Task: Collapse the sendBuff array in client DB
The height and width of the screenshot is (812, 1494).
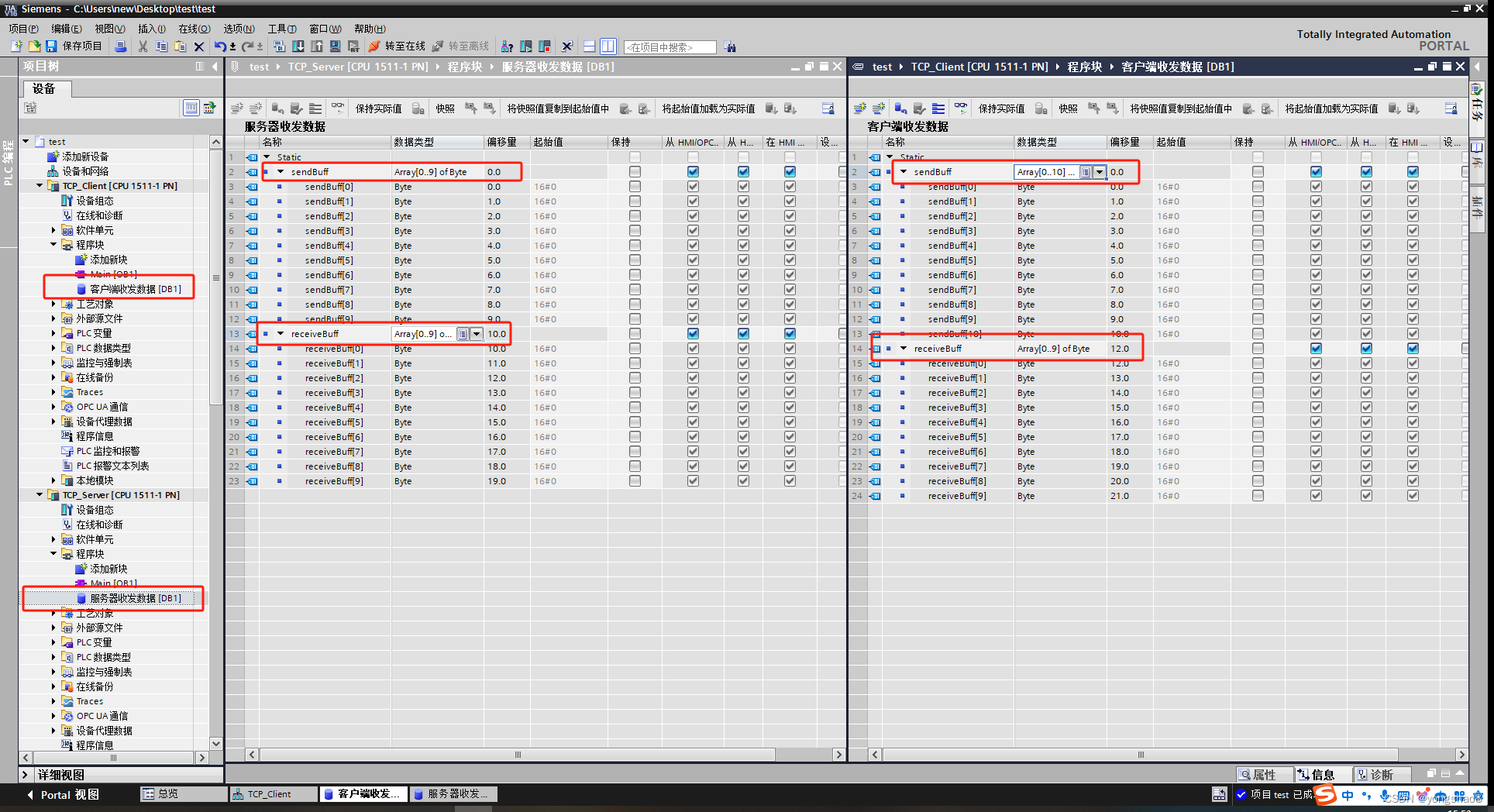Action: point(904,172)
